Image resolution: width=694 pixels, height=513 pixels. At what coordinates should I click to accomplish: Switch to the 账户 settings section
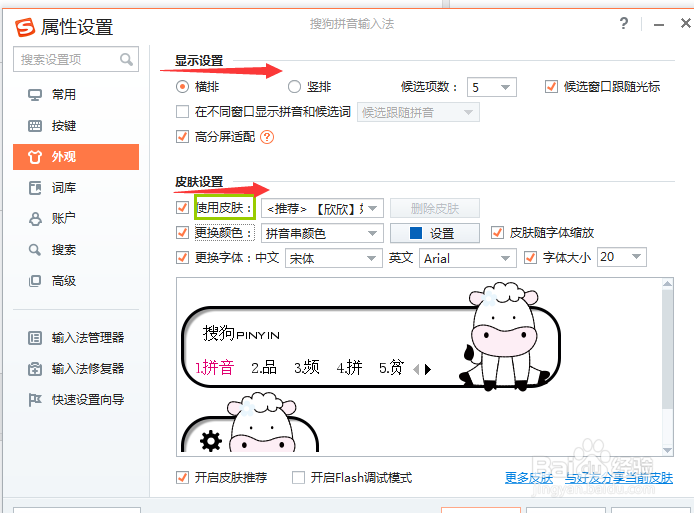click(x=76, y=219)
